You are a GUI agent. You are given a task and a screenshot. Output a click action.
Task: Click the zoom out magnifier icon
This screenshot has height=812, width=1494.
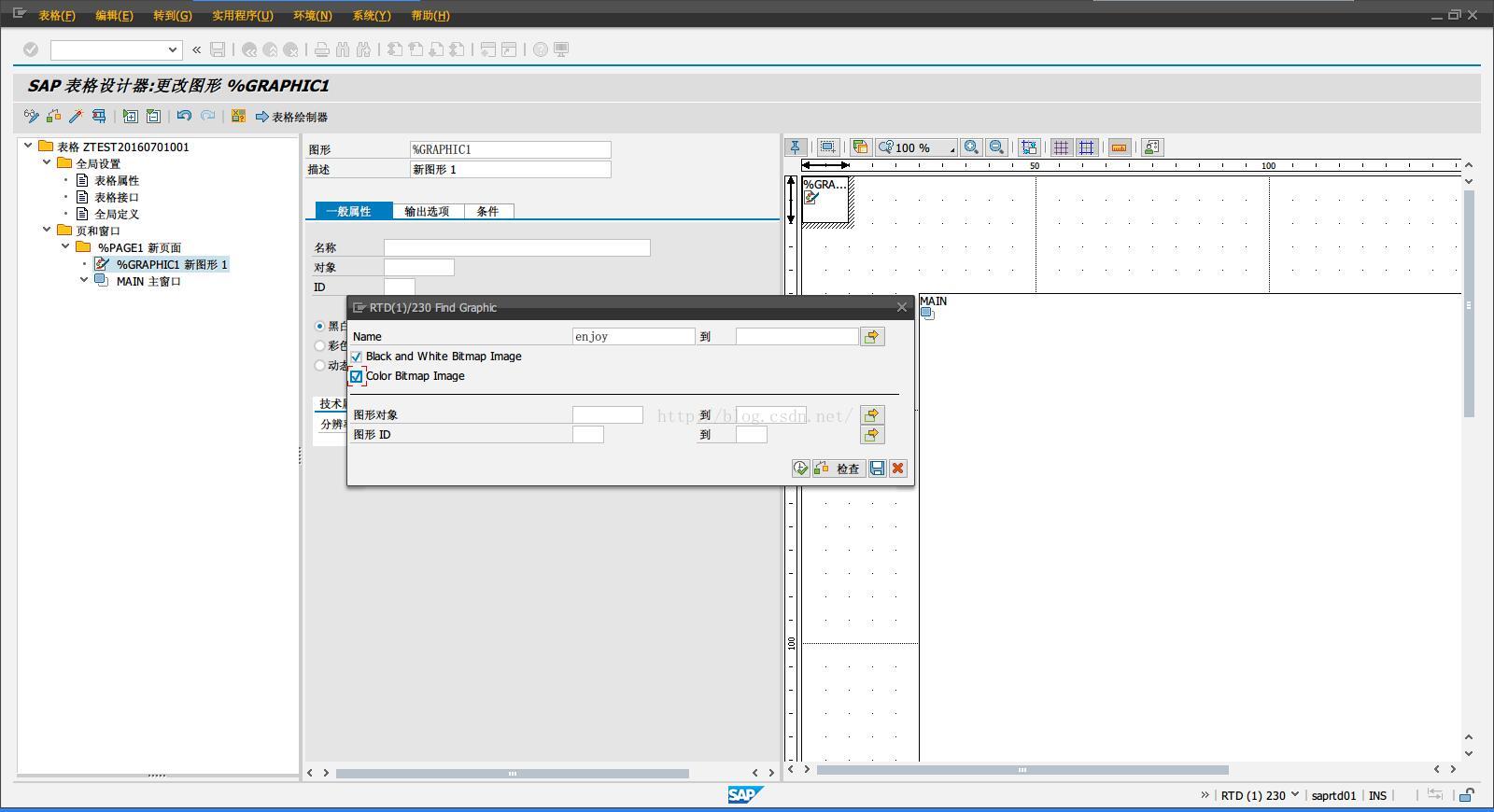[x=997, y=147]
